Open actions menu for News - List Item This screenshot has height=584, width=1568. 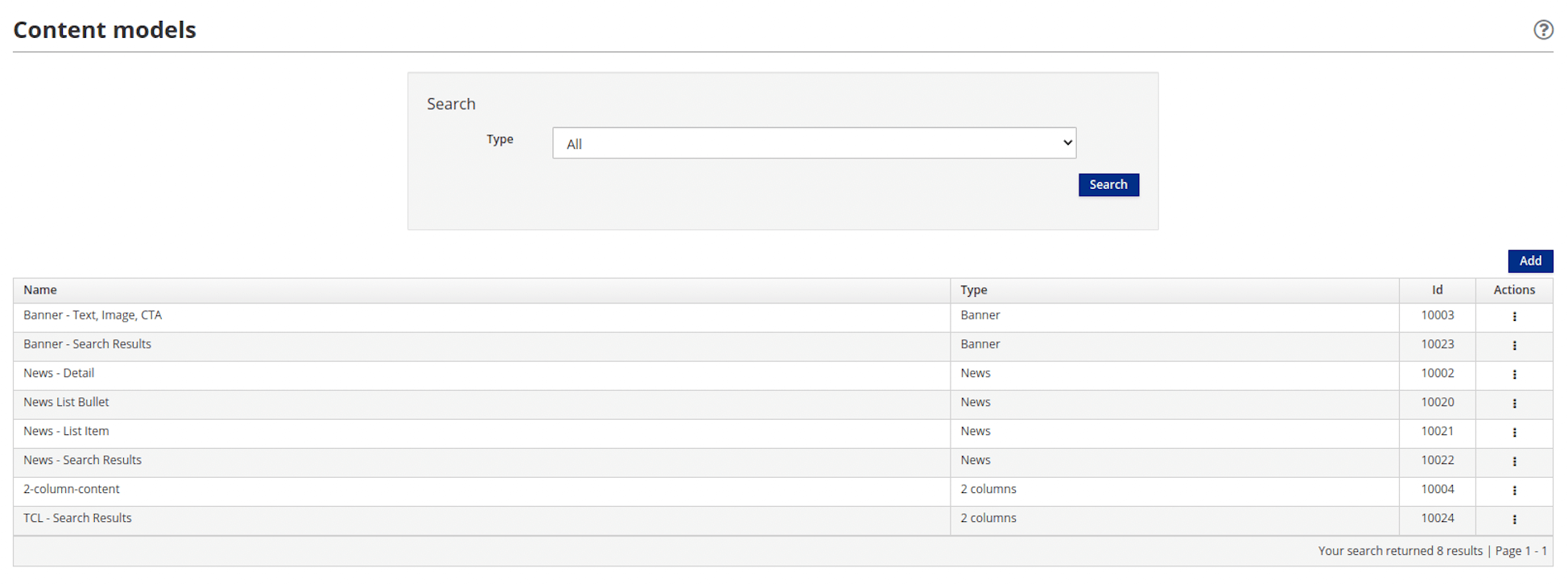[1514, 432]
